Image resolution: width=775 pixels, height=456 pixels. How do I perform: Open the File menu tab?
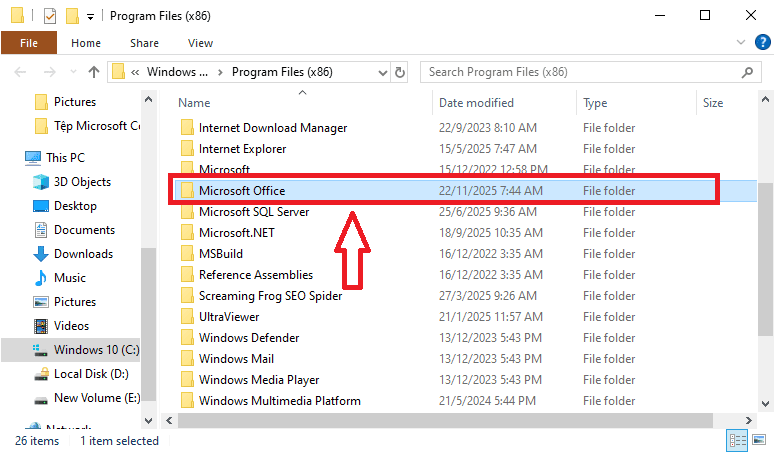tap(29, 43)
